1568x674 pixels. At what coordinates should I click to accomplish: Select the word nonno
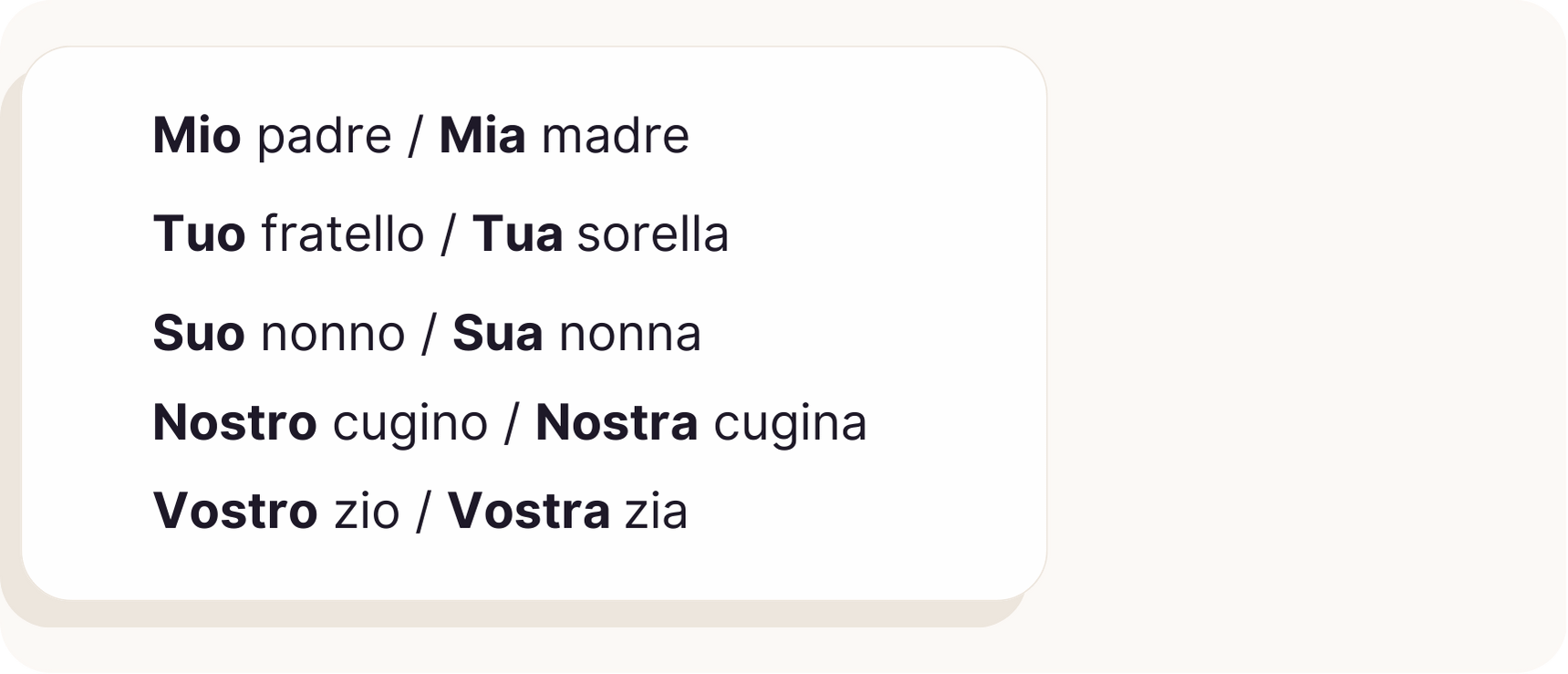pos(332,333)
